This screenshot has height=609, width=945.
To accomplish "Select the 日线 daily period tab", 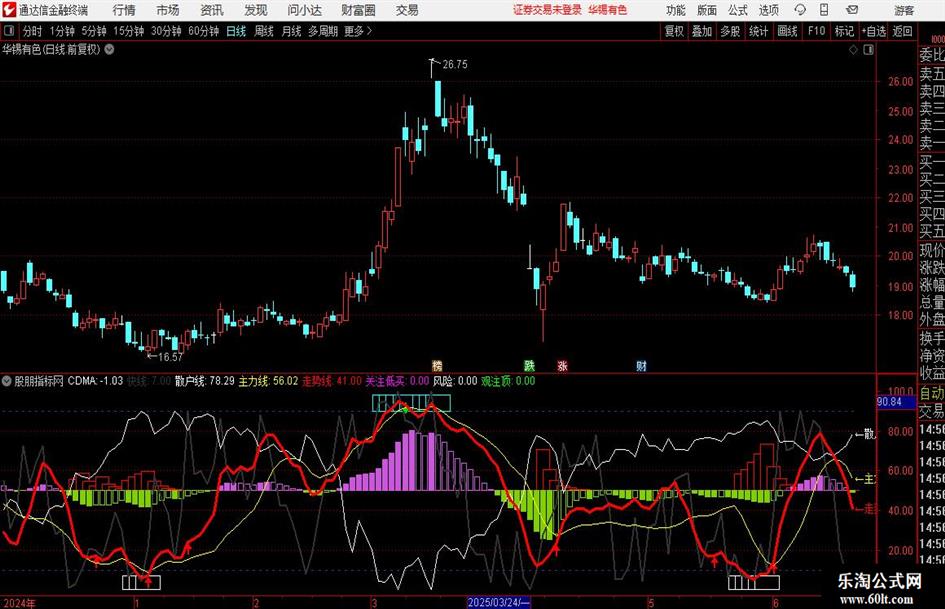I will [236, 31].
